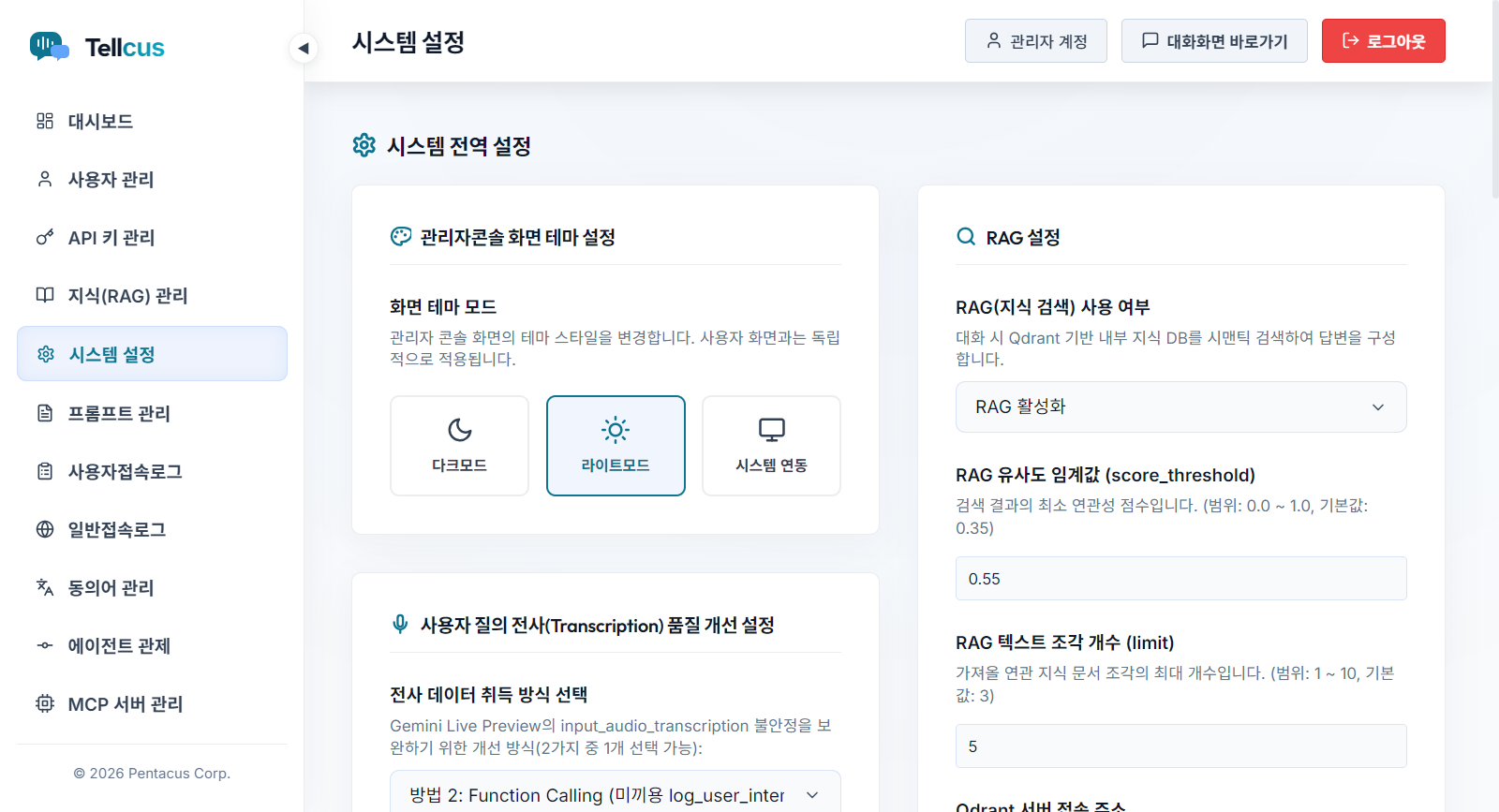Screen dimensions: 1499x812
Task: Open MCP 서버 관리 page
Action: click(x=152, y=703)
